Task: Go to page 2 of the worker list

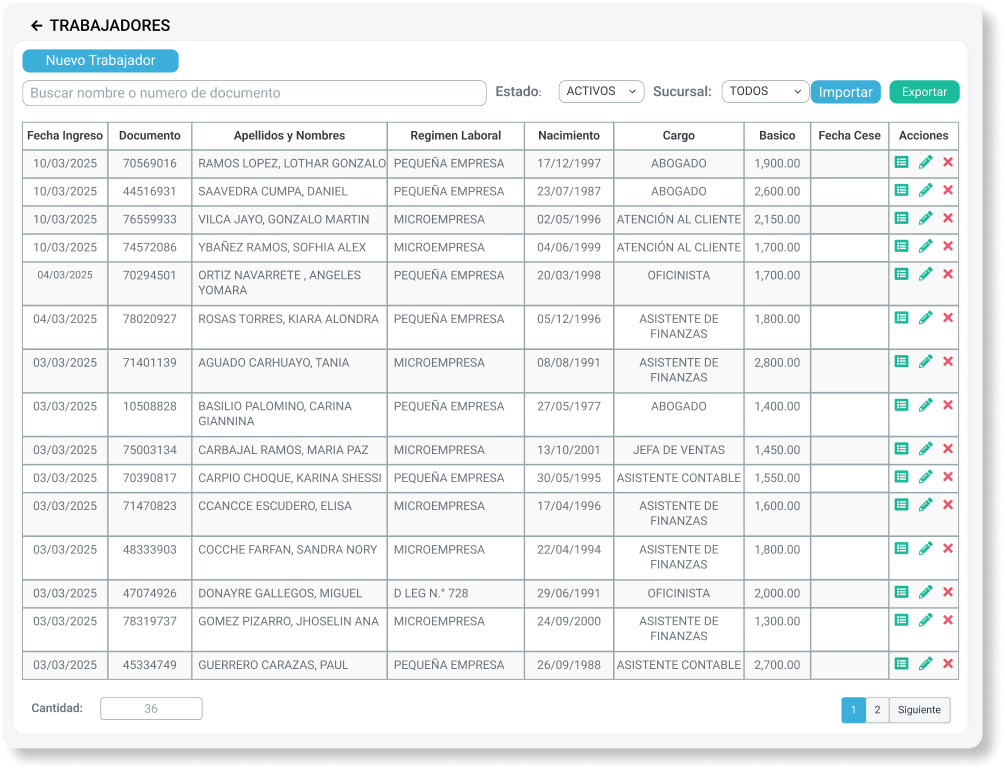Action: pyautogui.click(x=877, y=710)
